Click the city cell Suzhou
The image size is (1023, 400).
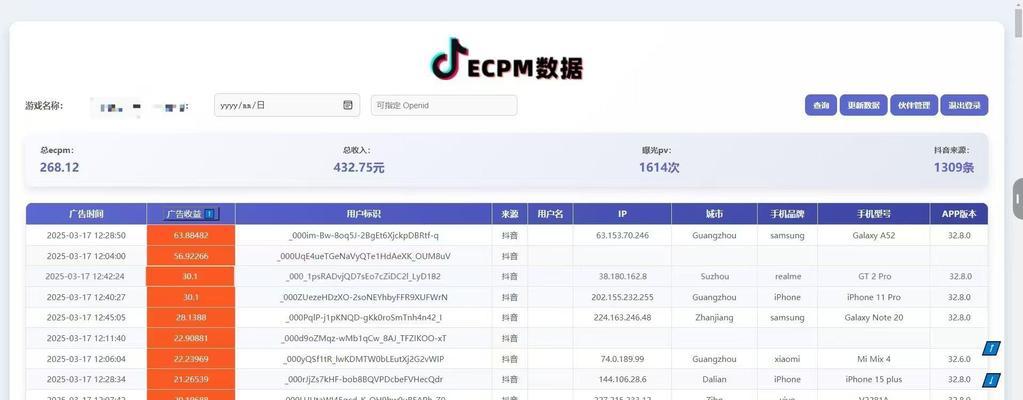coord(714,277)
